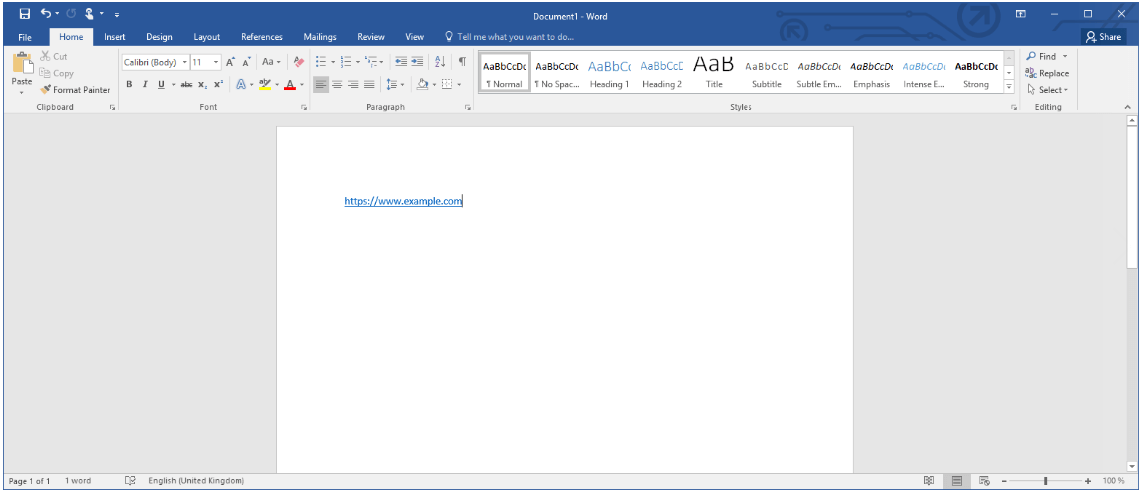Open the Font dialog launcher
1142x494 pixels.
[304, 107]
